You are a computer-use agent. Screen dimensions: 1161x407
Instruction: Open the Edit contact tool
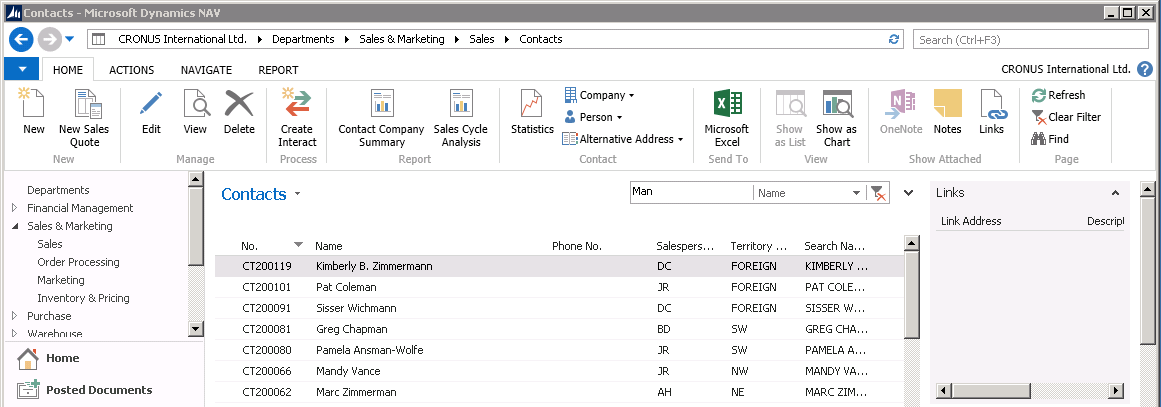(151, 104)
